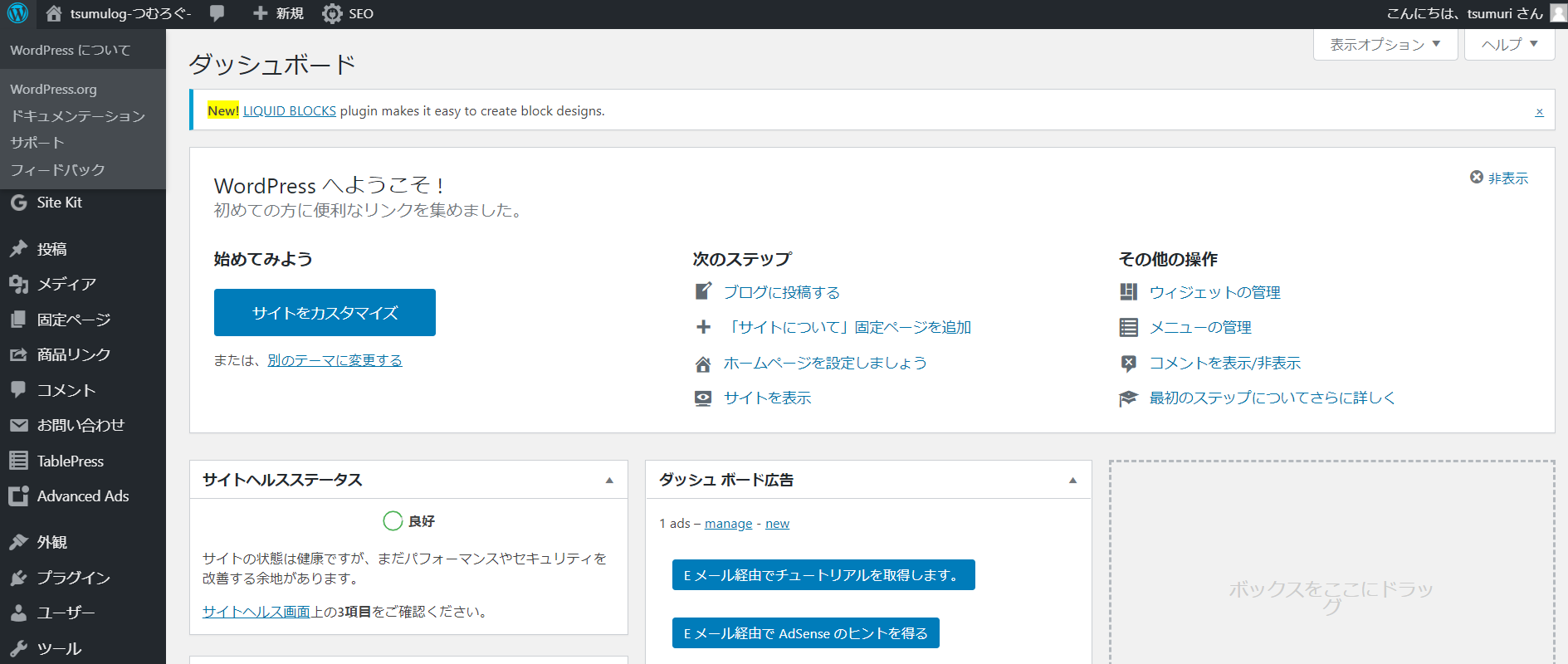This screenshot has width=1568, height=664.
Task: Click Eメール経由でチュートリアルを取得します button
Action: pyautogui.click(x=823, y=575)
